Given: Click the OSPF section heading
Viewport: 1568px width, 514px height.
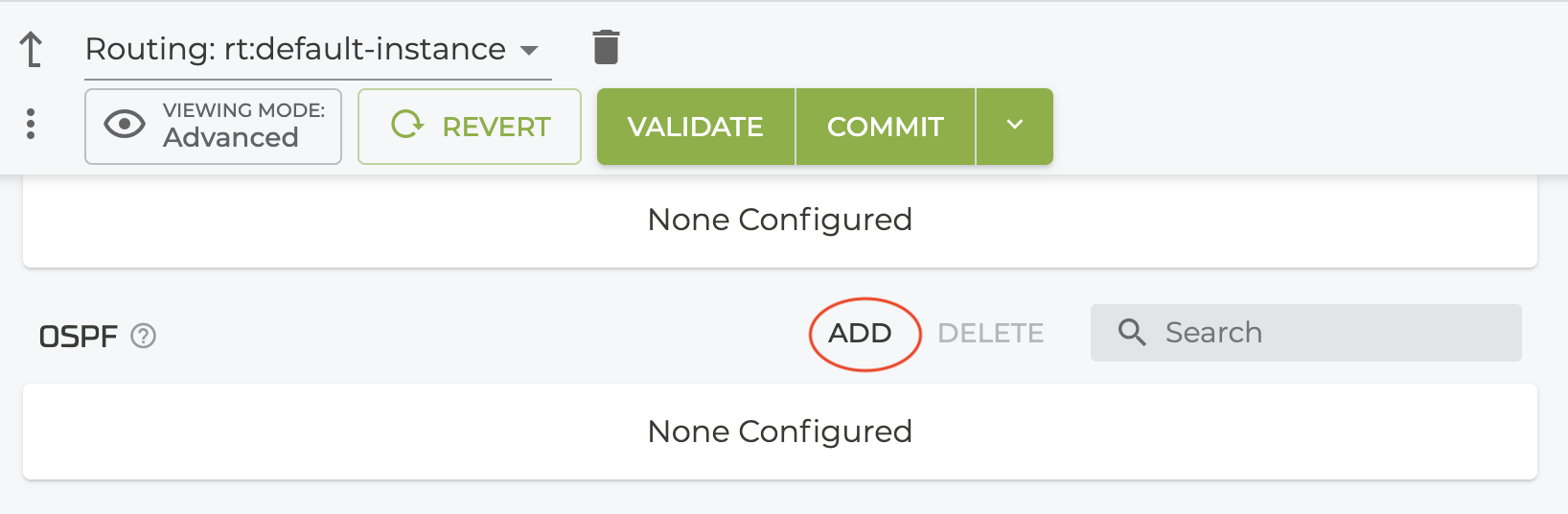Looking at the screenshot, I should 78,337.
